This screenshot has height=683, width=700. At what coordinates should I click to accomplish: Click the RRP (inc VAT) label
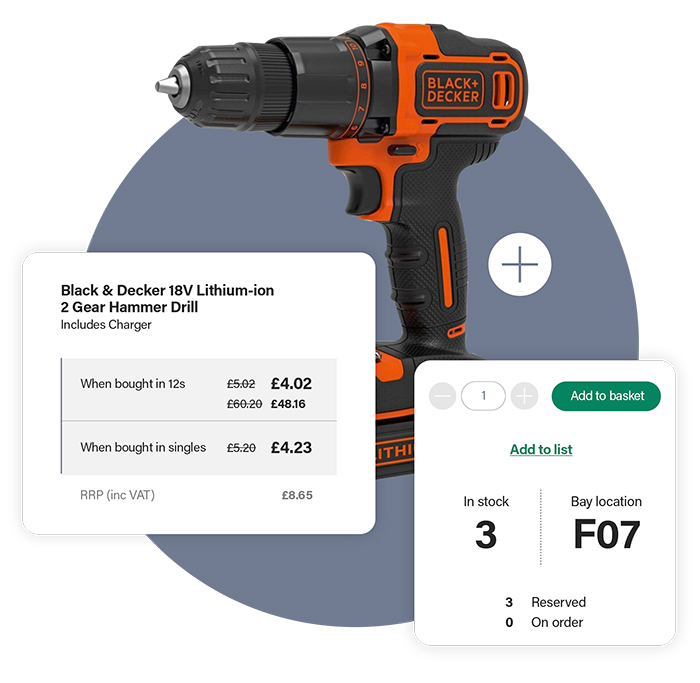coord(117,495)
